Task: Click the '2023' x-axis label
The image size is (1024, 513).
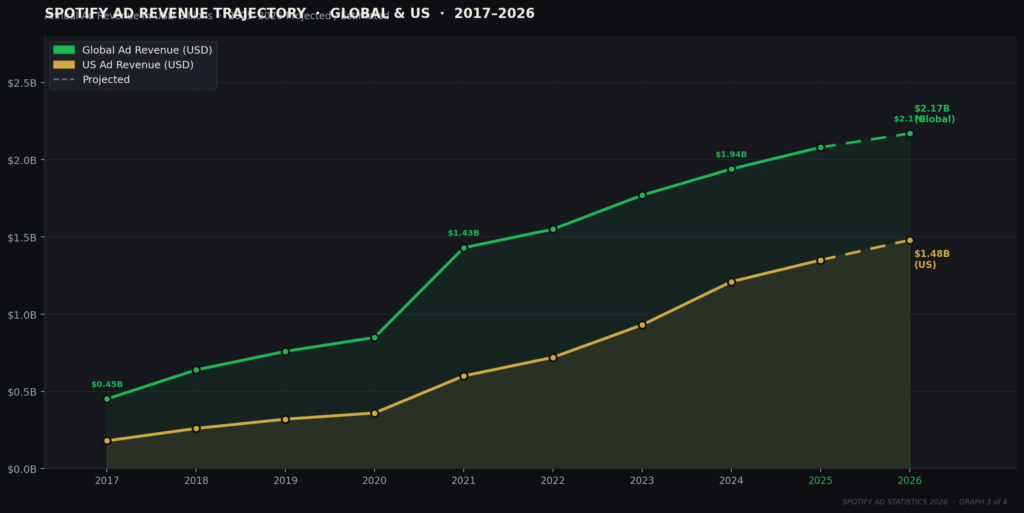Action: [x=642, y=480]
